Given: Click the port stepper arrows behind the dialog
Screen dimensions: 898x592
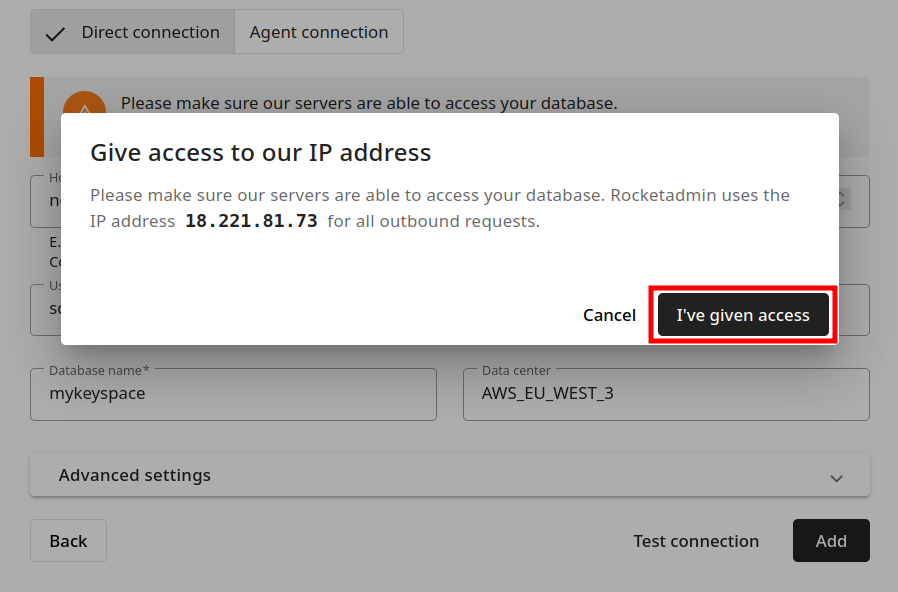Looking at the screenshot, I should (844, 200).
